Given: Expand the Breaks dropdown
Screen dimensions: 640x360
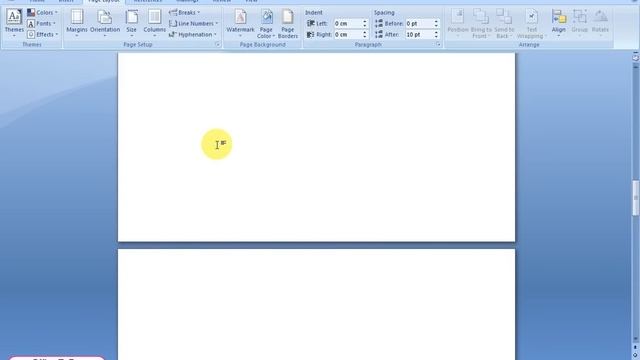Looking at the screenshot, I should 184,13.
